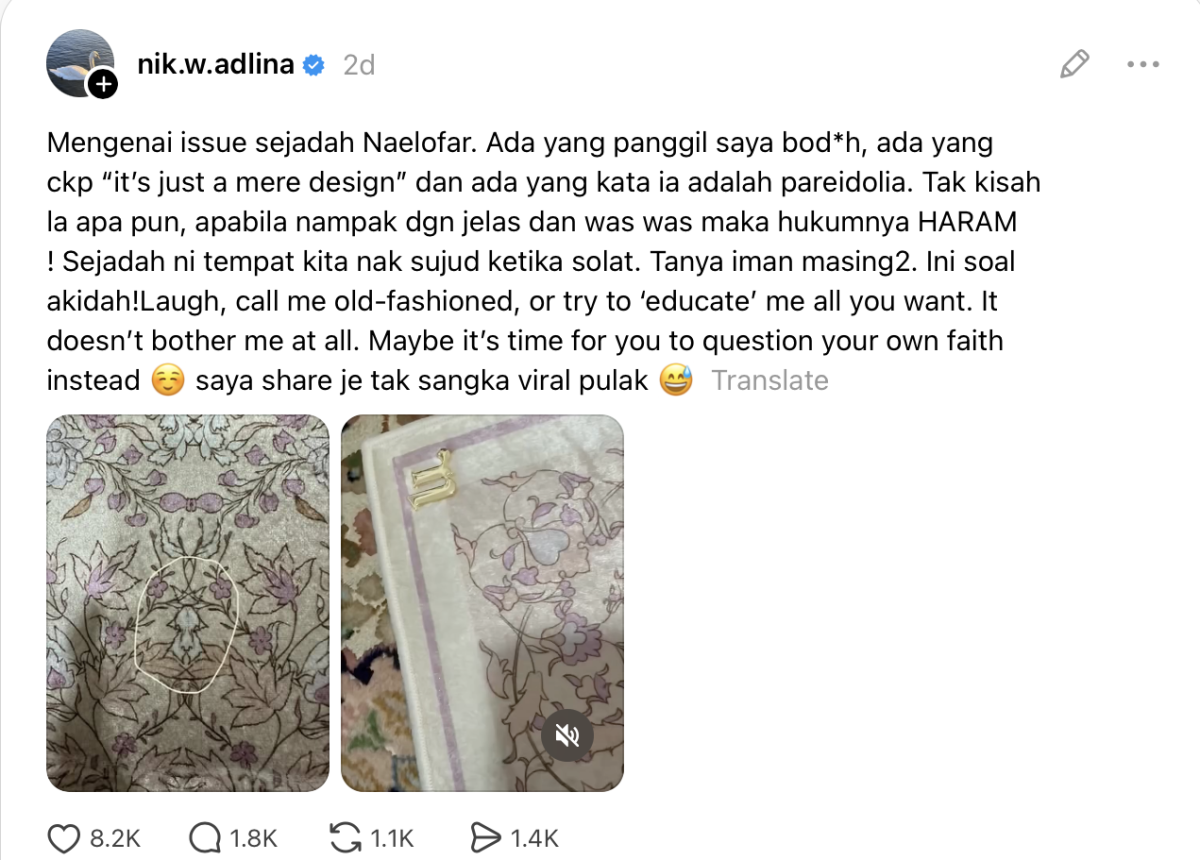Open the nik.w.adlina username link
This screenshot has height=860, width=1200.
(215, 65)
